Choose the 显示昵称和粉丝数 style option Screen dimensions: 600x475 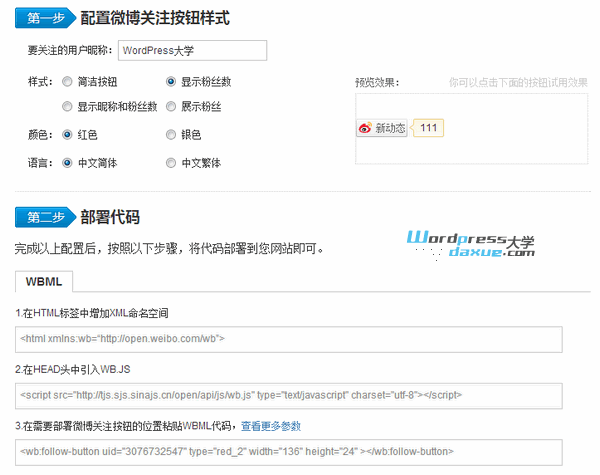[67, 106]
